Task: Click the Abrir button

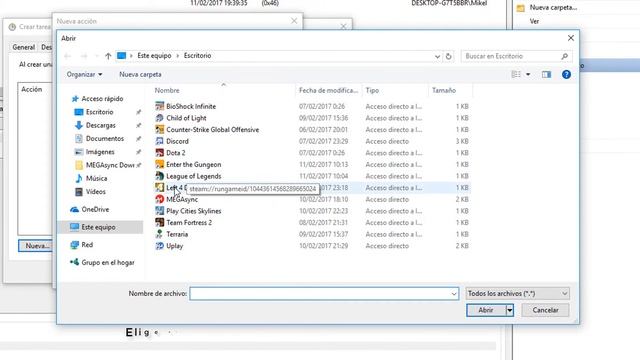Action: pyautogui.click(x=486, y=310)
